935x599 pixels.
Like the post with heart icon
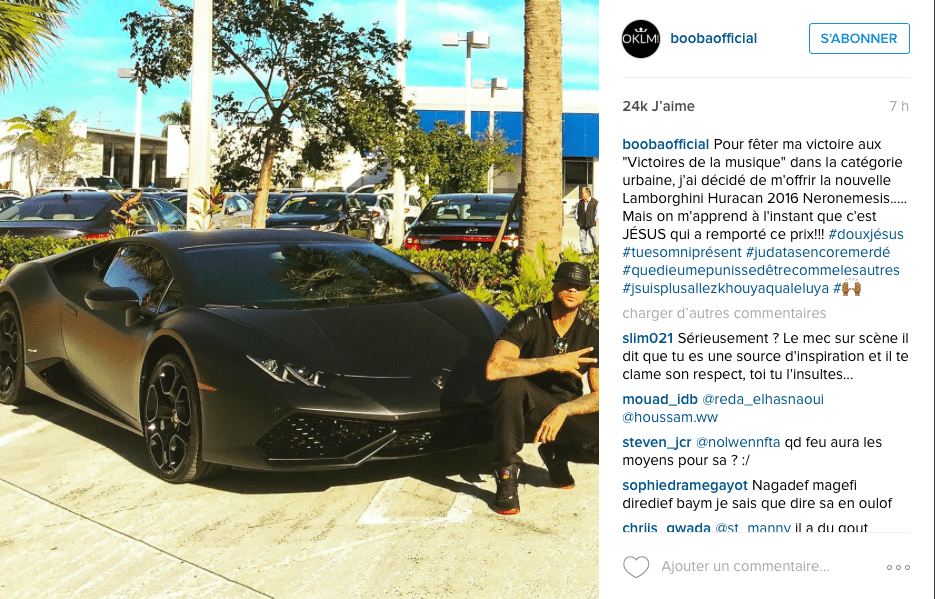[x=636, y=566]
